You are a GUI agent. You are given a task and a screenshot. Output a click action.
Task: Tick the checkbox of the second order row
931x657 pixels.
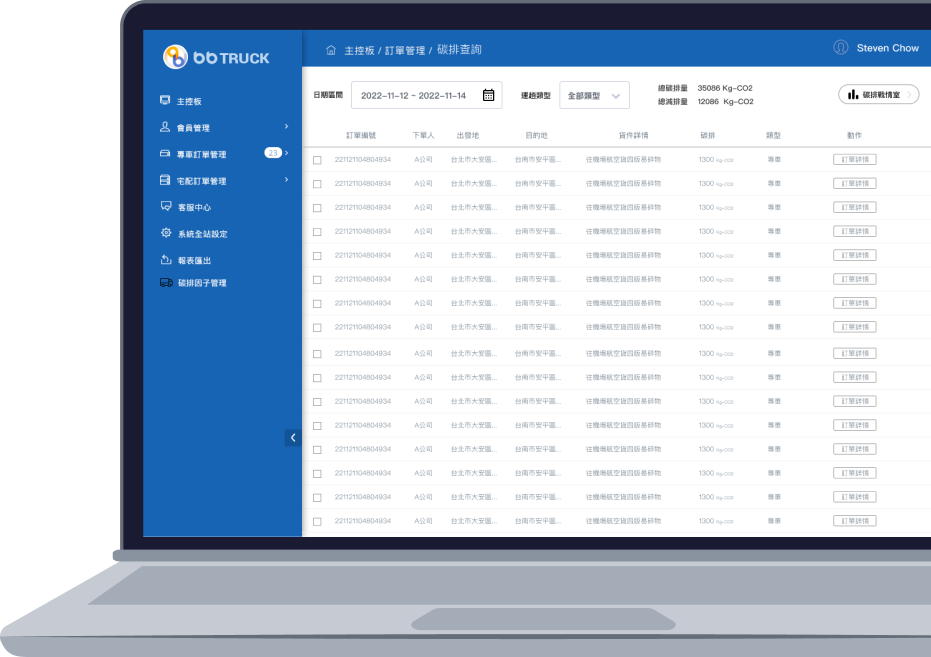point(317,184)
